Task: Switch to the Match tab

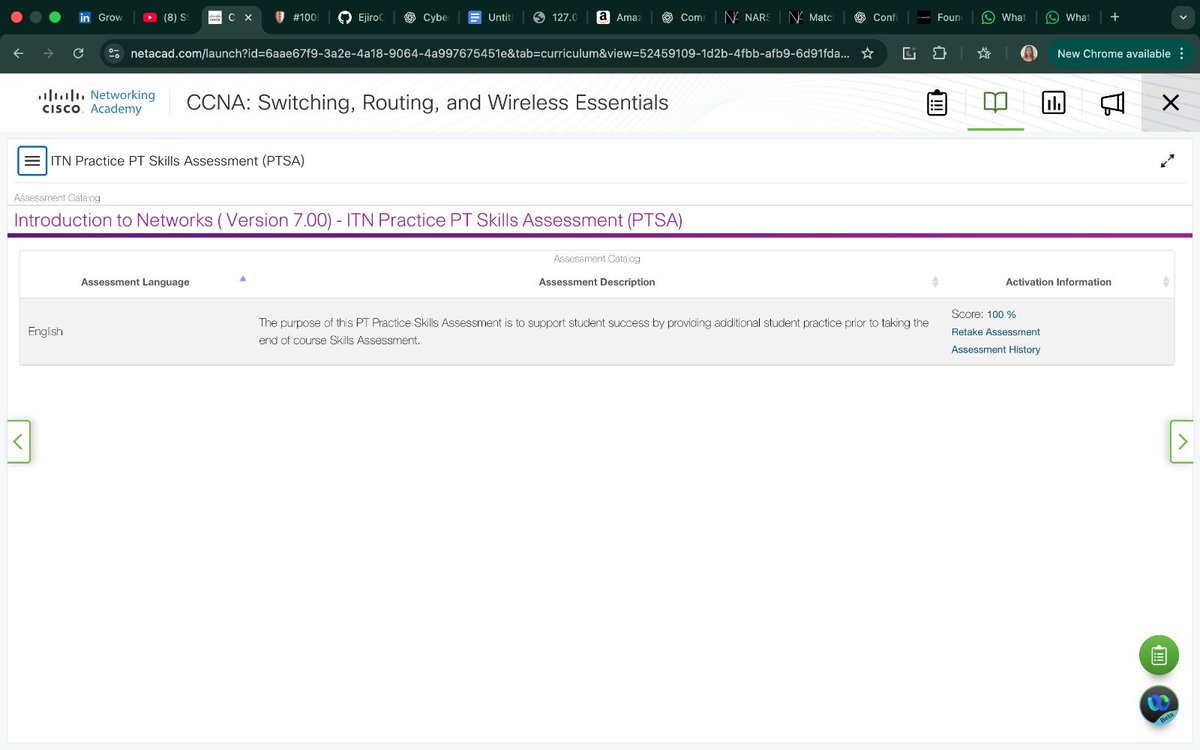Action: click(811, 17)
